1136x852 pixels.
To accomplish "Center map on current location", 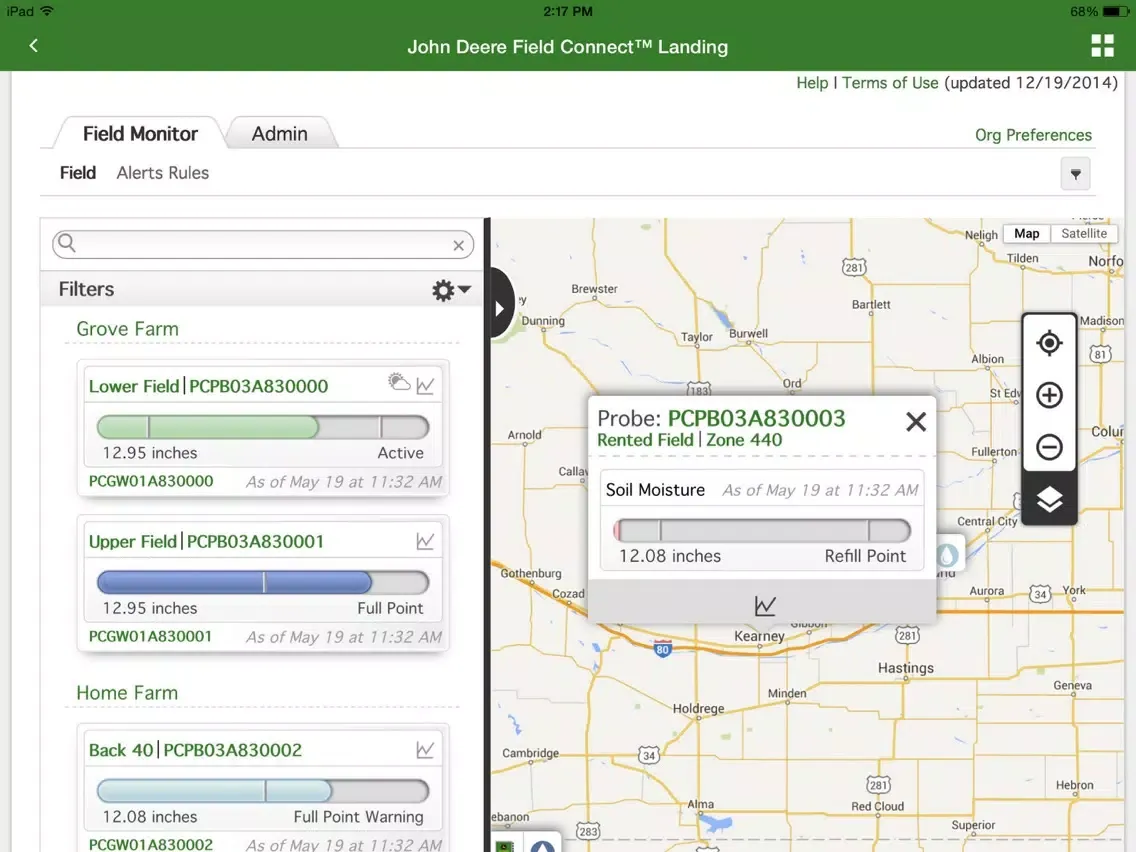I will [x=1049, y=343].
